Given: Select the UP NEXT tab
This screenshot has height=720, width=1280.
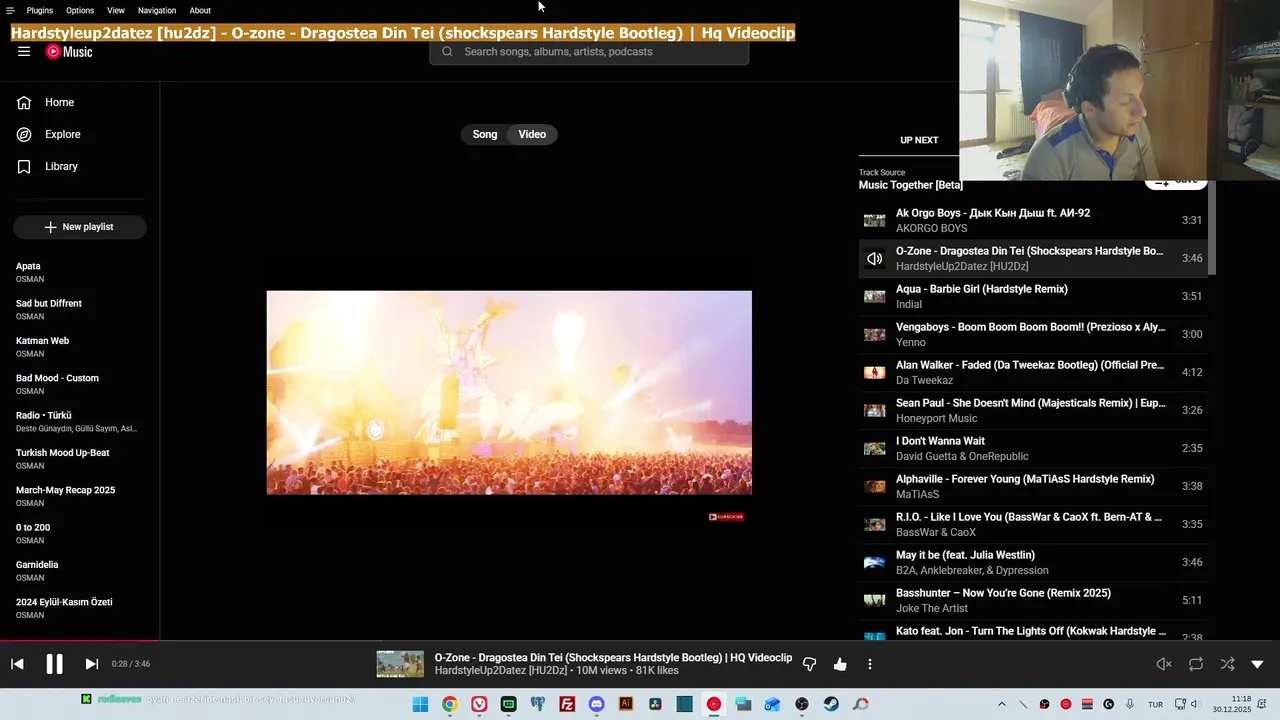Looking at the screenshot, I should 919,140.
